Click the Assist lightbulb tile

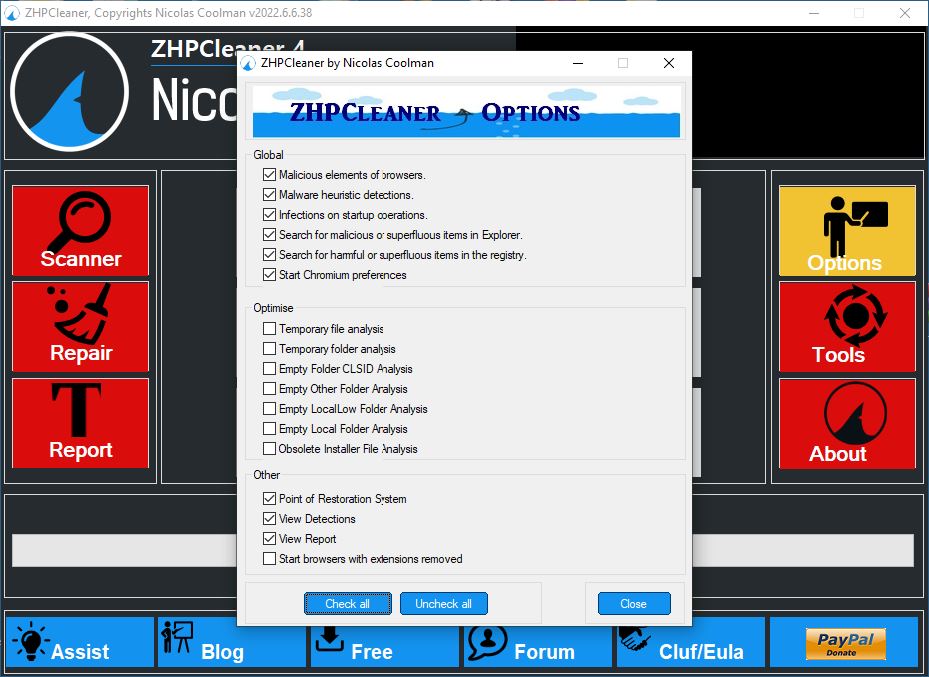pos(80,642)
